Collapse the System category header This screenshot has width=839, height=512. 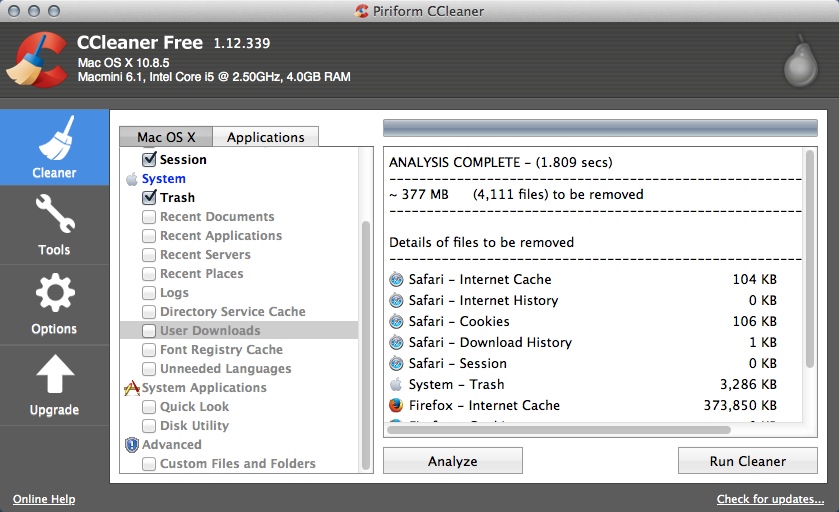pos(163,179)
